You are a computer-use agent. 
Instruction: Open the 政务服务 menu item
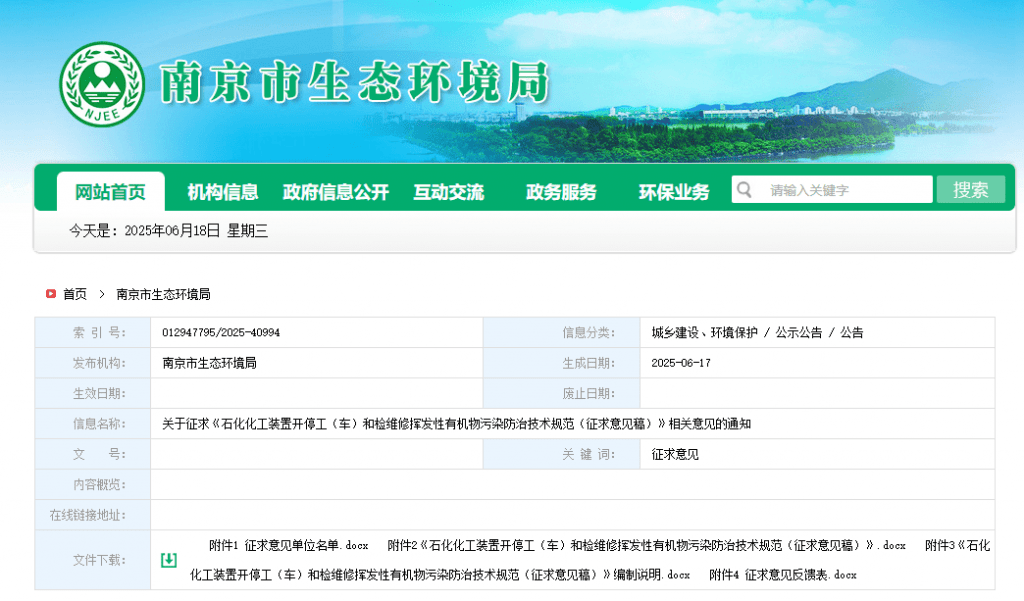pos(561,192)
